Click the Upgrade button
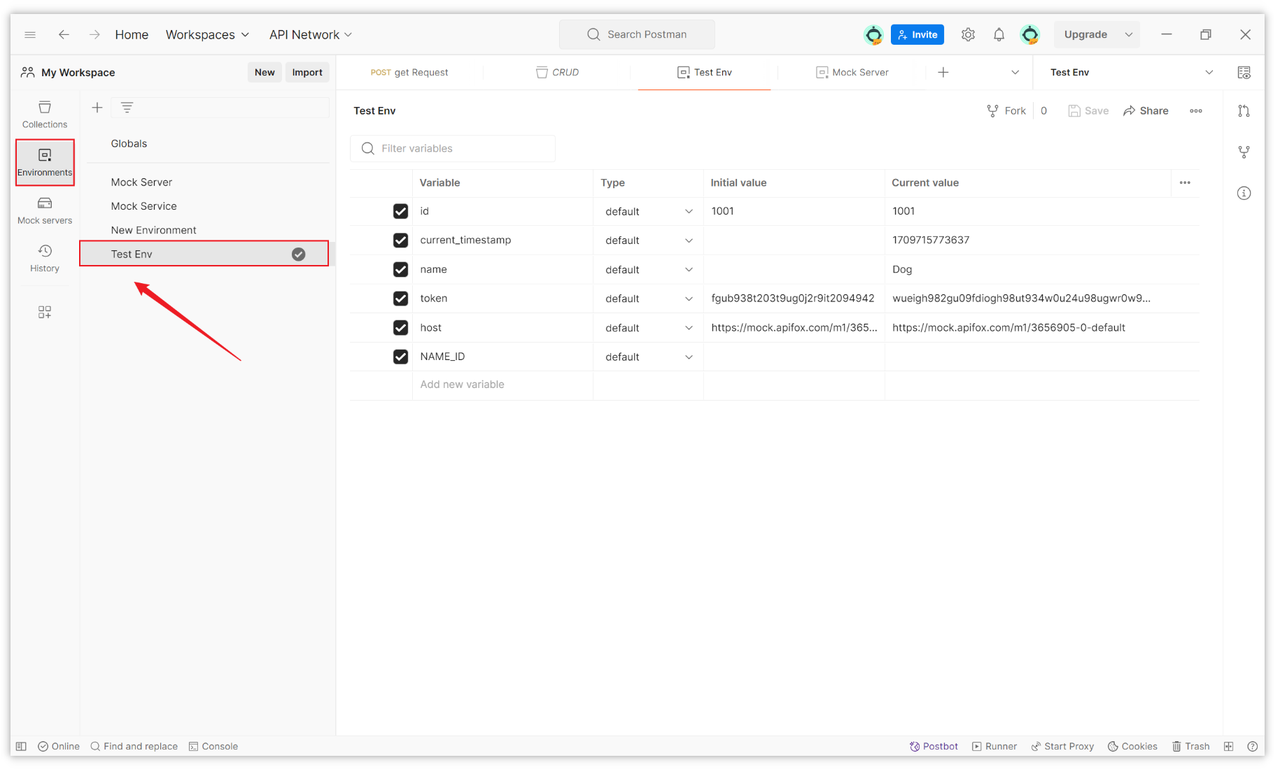Viewport: 1280px width, 774px height. click(1085, 34)
